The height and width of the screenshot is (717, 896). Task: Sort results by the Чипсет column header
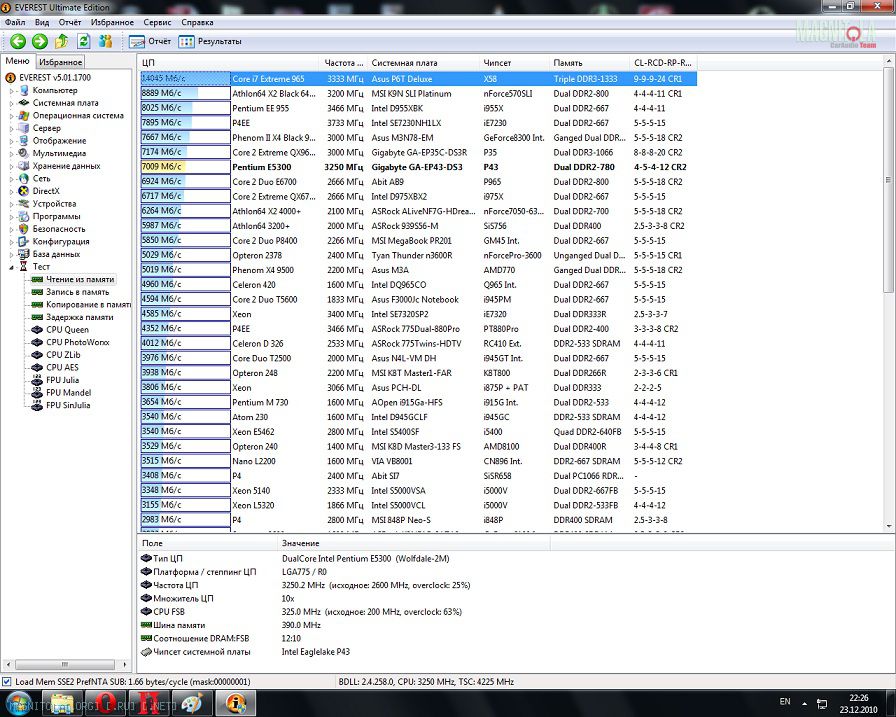(x=514, y=62)
